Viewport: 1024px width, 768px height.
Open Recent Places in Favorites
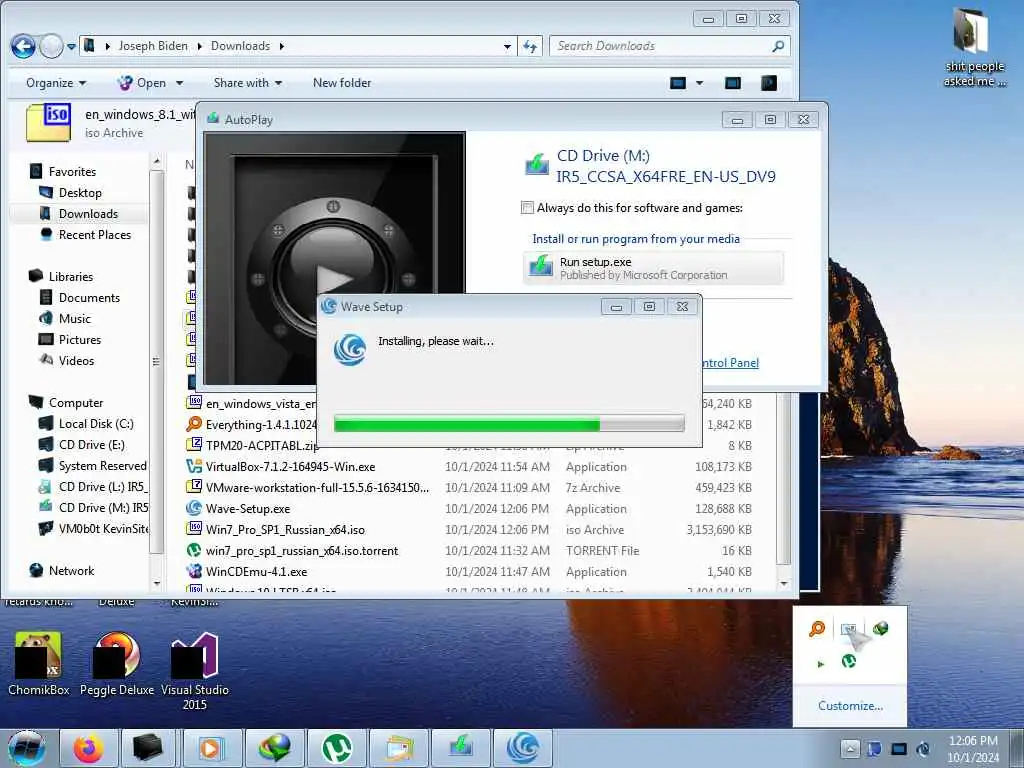pos(95,234)
